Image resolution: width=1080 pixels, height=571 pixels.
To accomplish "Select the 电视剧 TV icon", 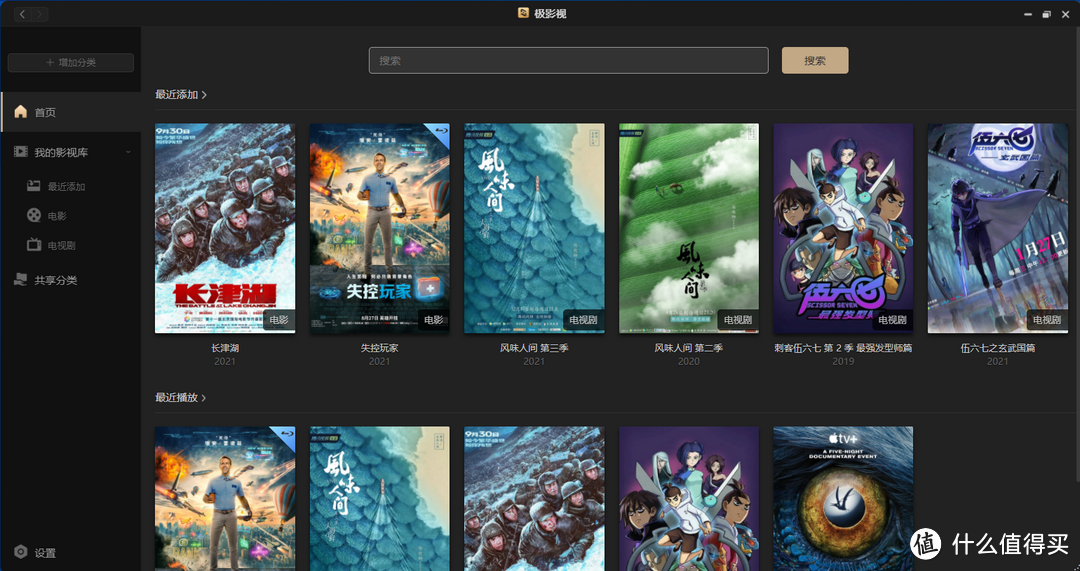I will [x=34, y=245].
